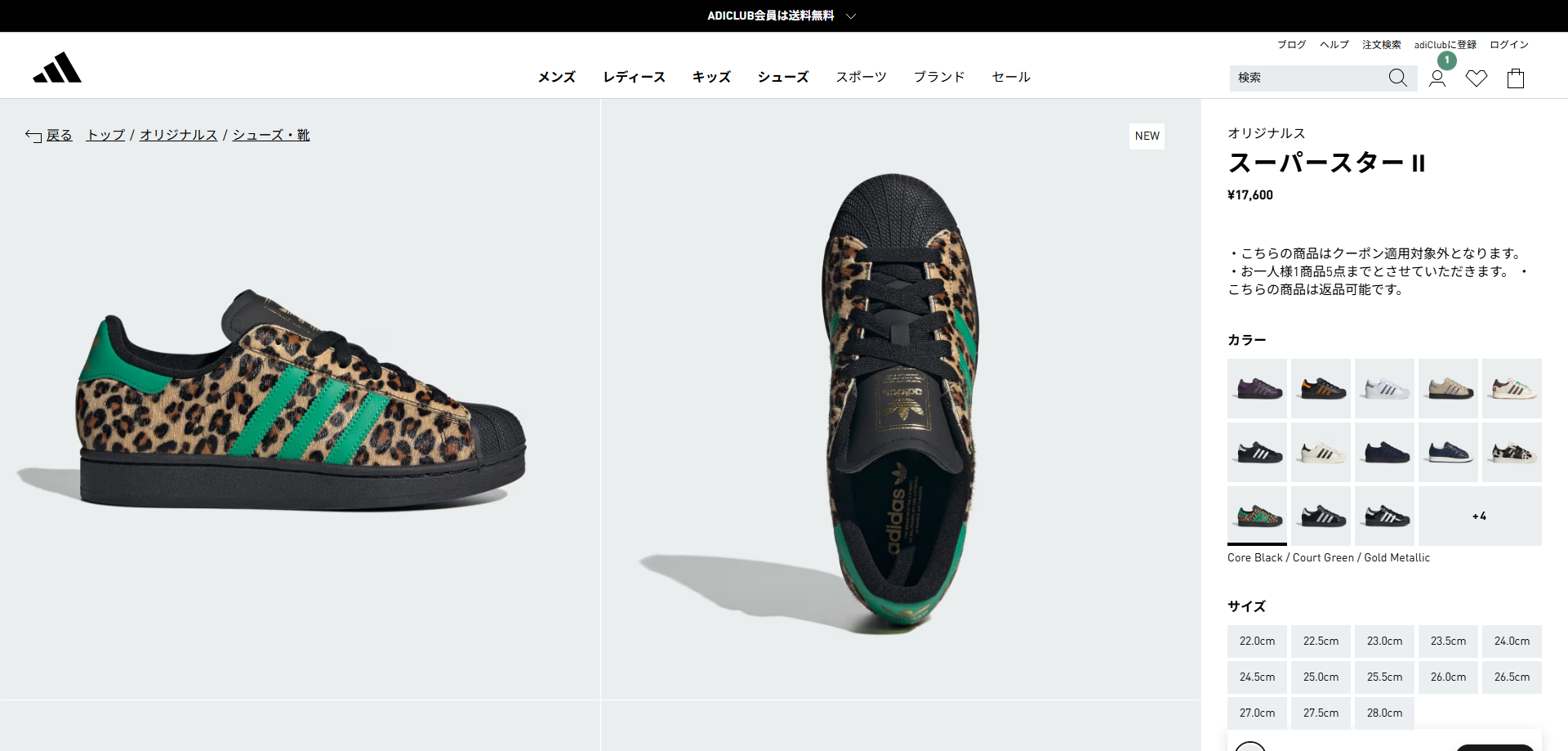1568x751 pixels.
Task: Click the back arrow 戻る
Action: click(x=49, y=135)
